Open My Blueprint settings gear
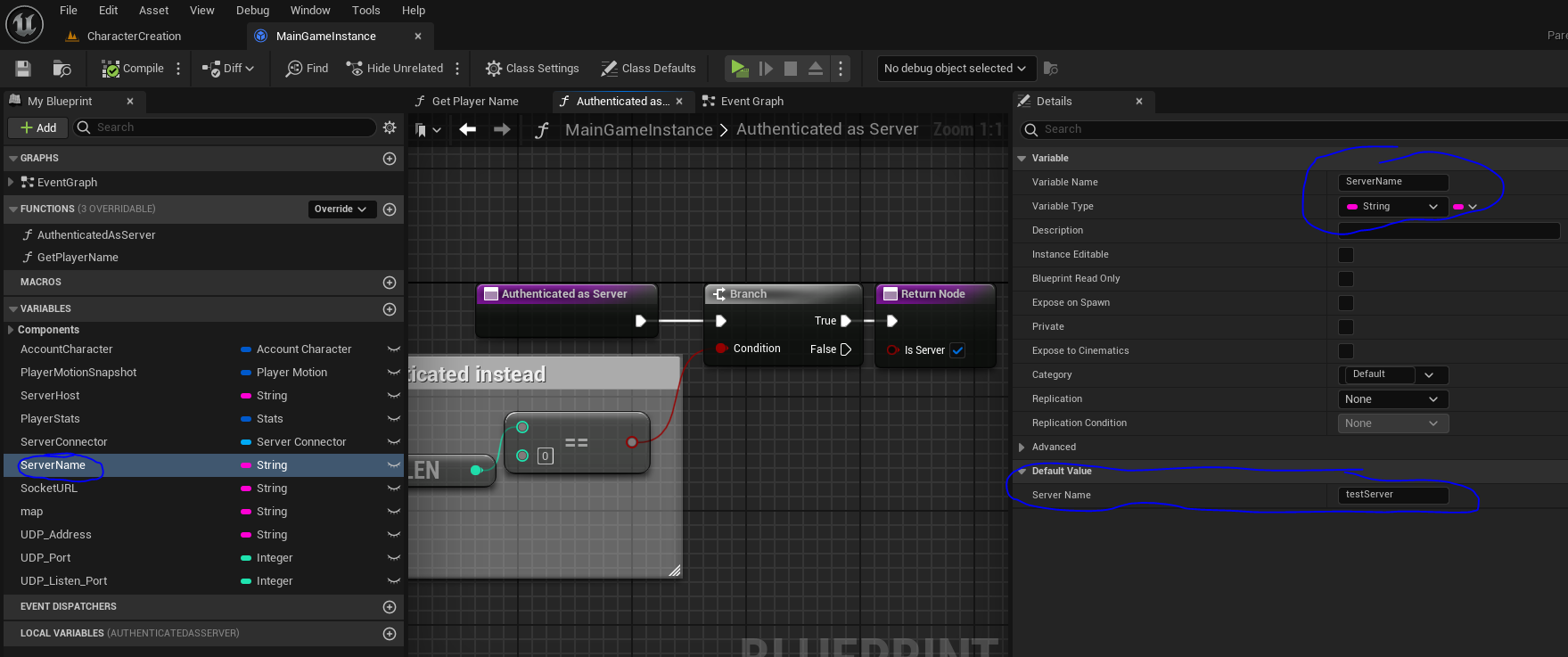Screen dimensions: 1568x657 [390, 127]
